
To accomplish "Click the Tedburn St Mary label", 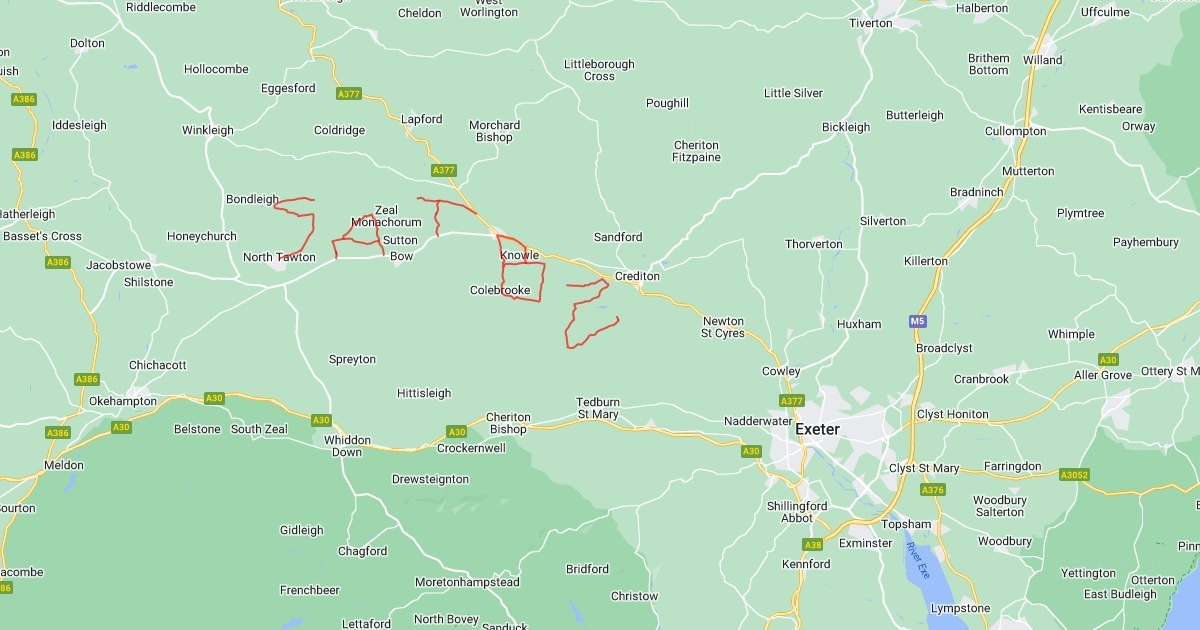I will pos(598,408).
